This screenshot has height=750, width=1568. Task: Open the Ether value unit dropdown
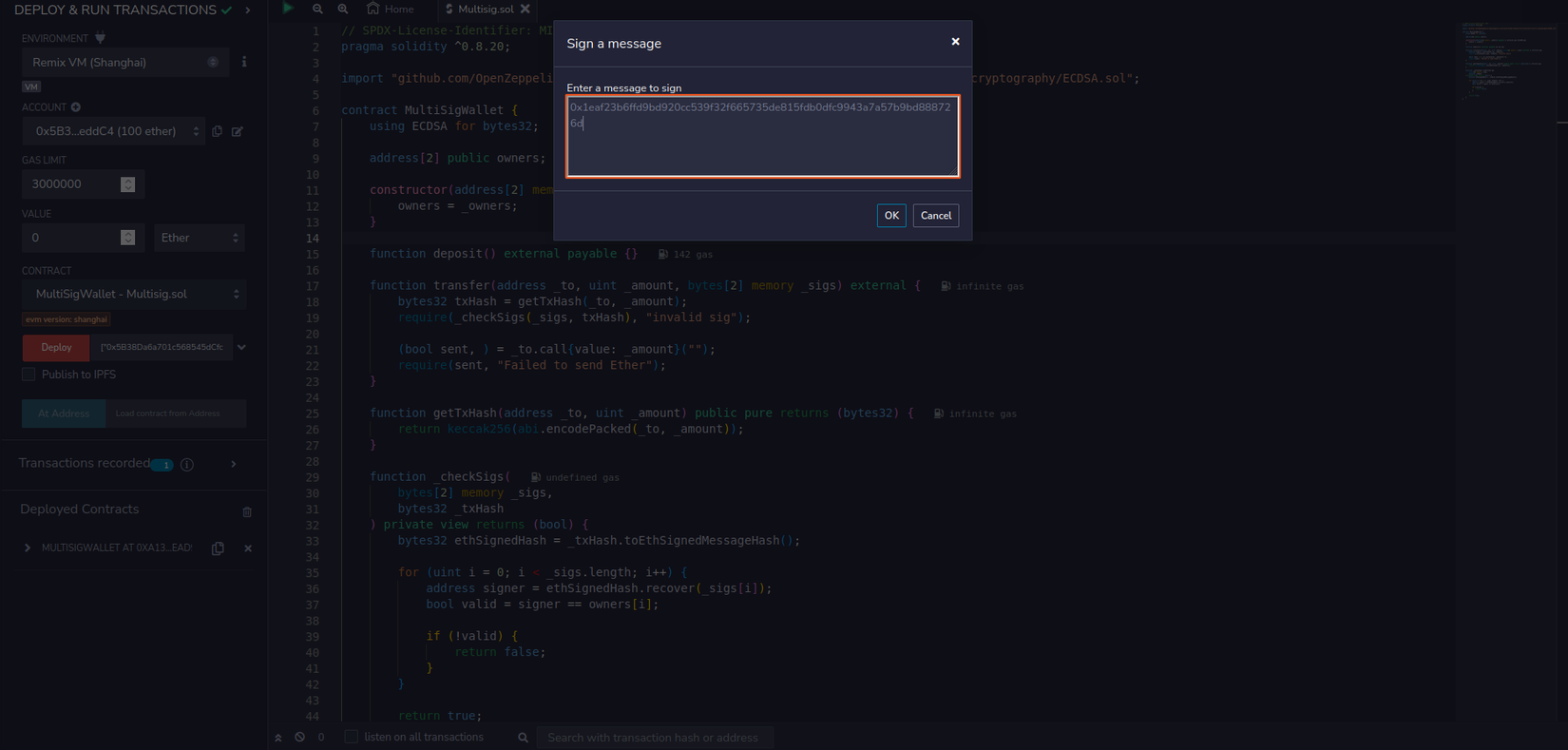pos(199,238)
